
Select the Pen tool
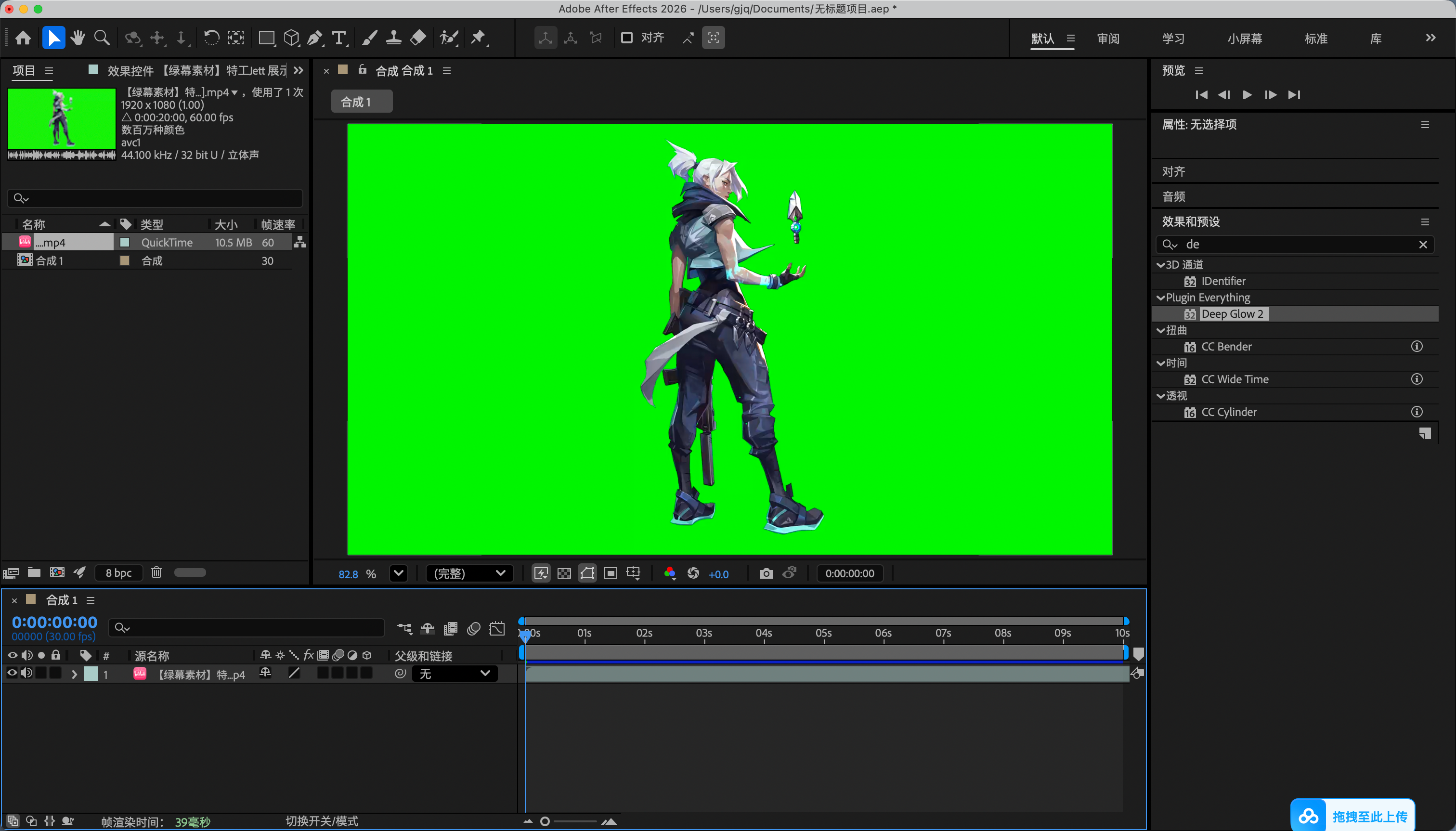click(x=315, y=38)
